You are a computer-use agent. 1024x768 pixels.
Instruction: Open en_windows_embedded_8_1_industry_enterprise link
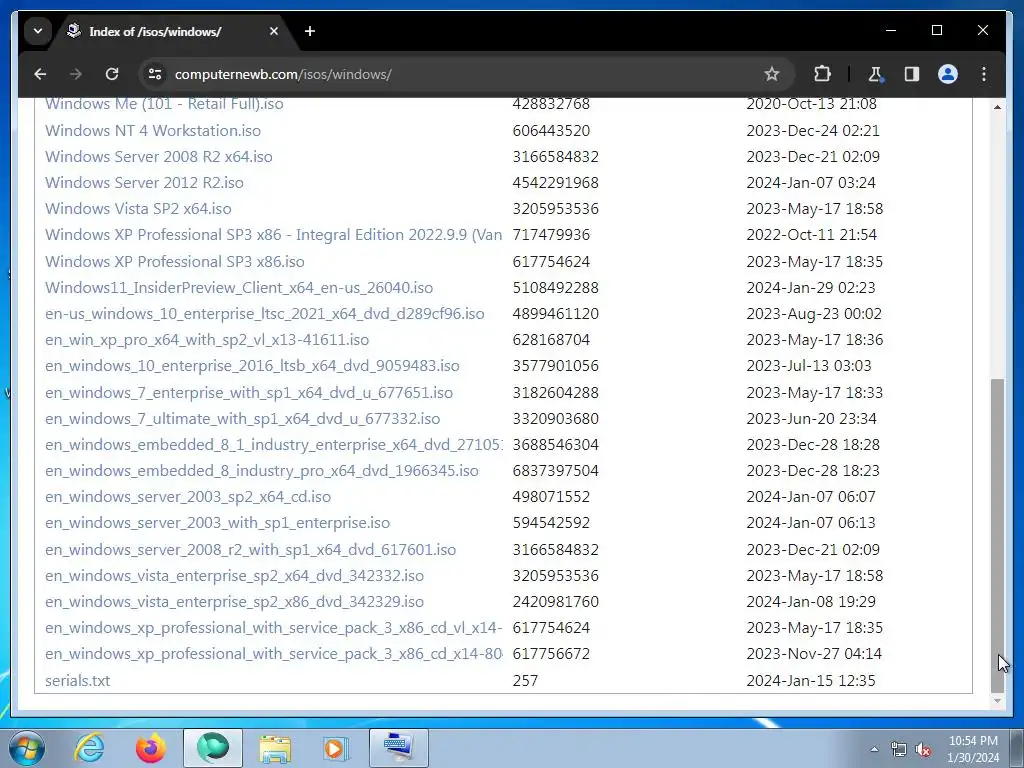pyautogui.click(x=274, y=445)
